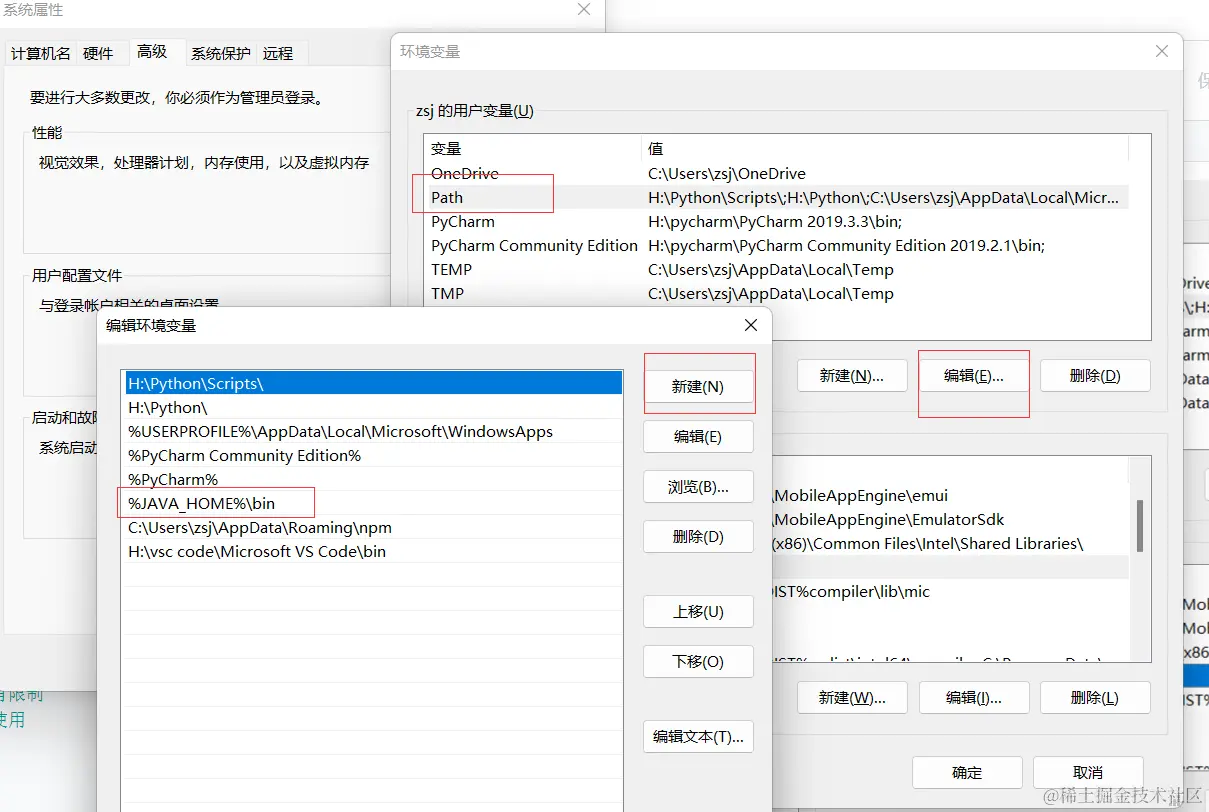Select the compiler\lib\mic system row
The width and height of the screenshot is (1209, 812).
[950, 591]
